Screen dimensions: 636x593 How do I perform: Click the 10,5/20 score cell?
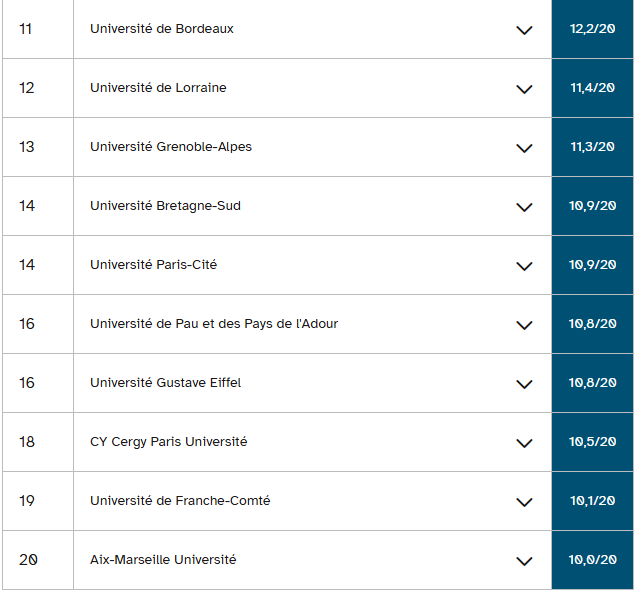click(592, 442)
